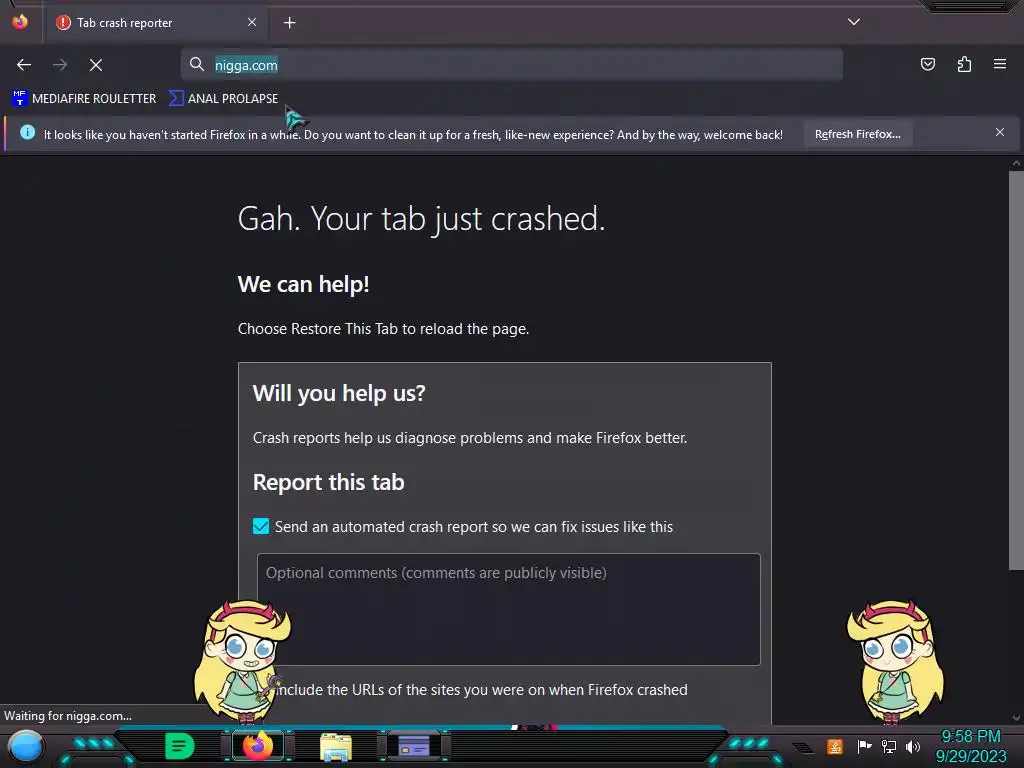Click the page vertical scrollbar thumb
Screen dimensions: 1024x768
(1016, 370)
